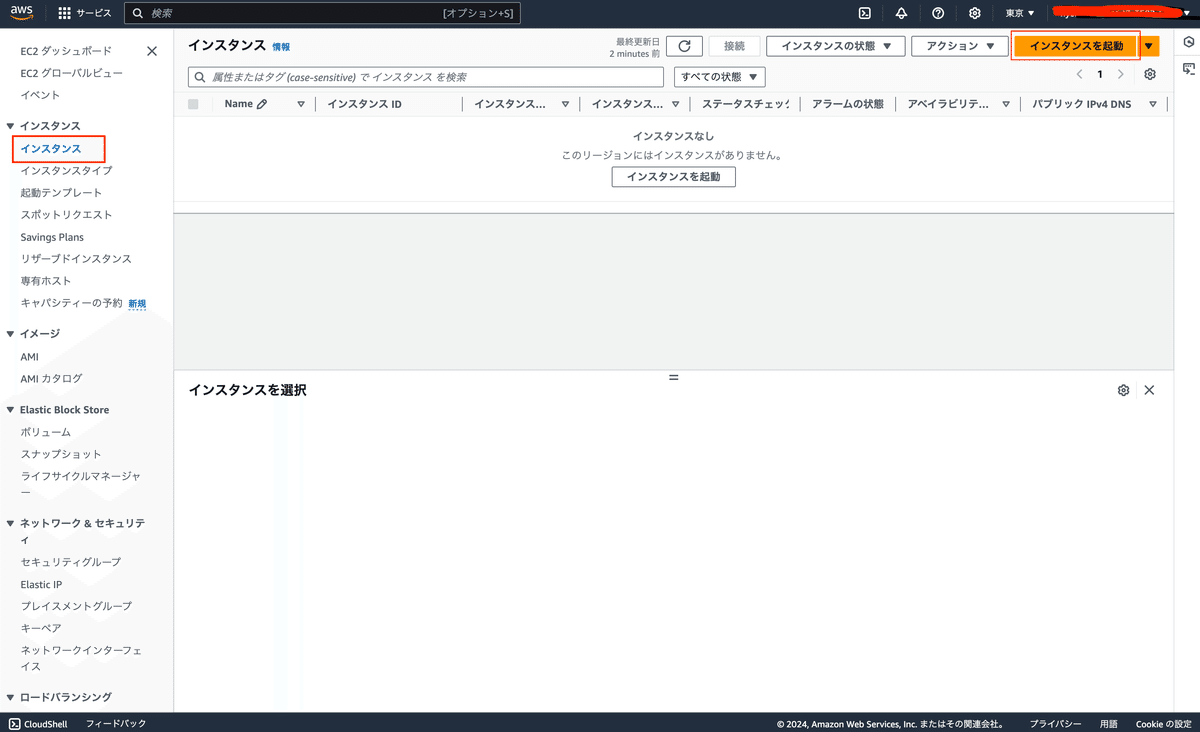Open インスタンスタイプ in sidebar

(66, 171)
